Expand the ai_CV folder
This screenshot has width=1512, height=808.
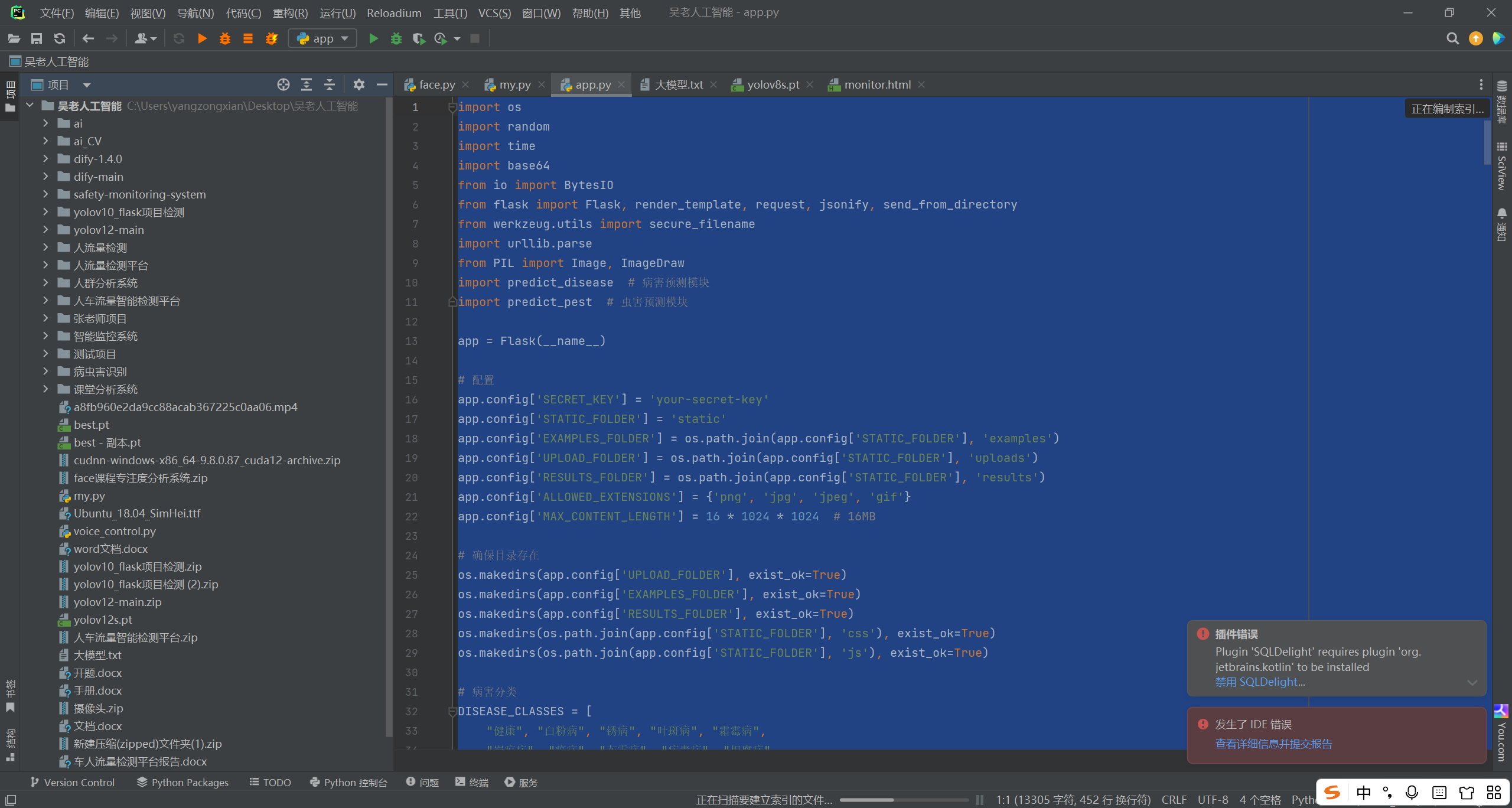[45, 141]
